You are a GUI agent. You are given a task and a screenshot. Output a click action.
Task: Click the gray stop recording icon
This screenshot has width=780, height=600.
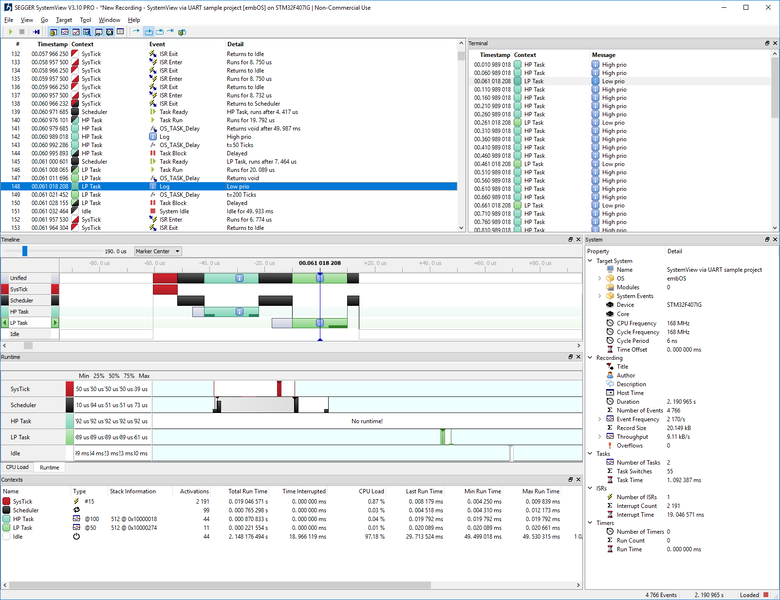22,32
